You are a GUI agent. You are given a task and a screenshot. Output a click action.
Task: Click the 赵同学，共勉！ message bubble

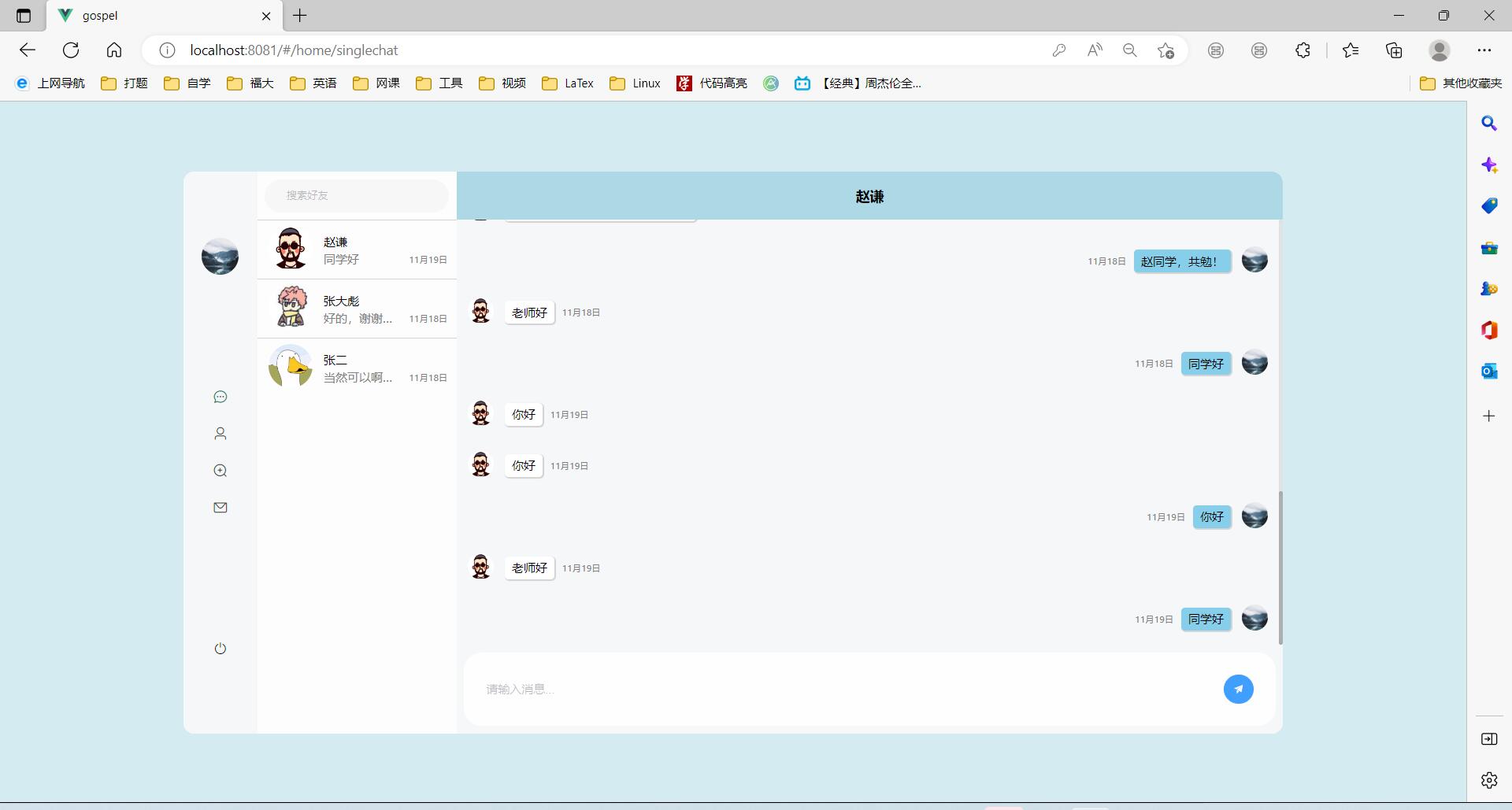pos(1182,261)
